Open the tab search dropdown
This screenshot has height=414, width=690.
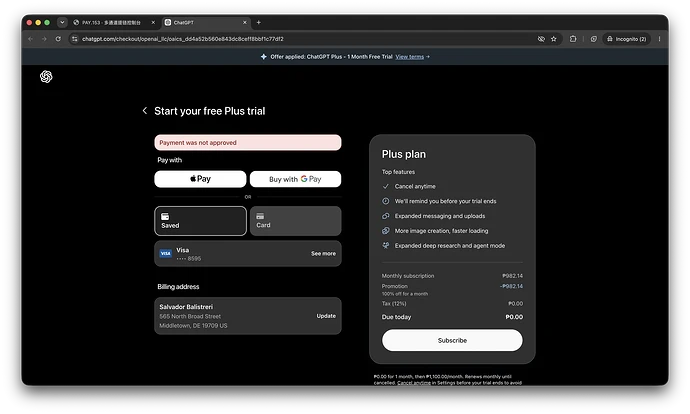(x=62, y=22)
